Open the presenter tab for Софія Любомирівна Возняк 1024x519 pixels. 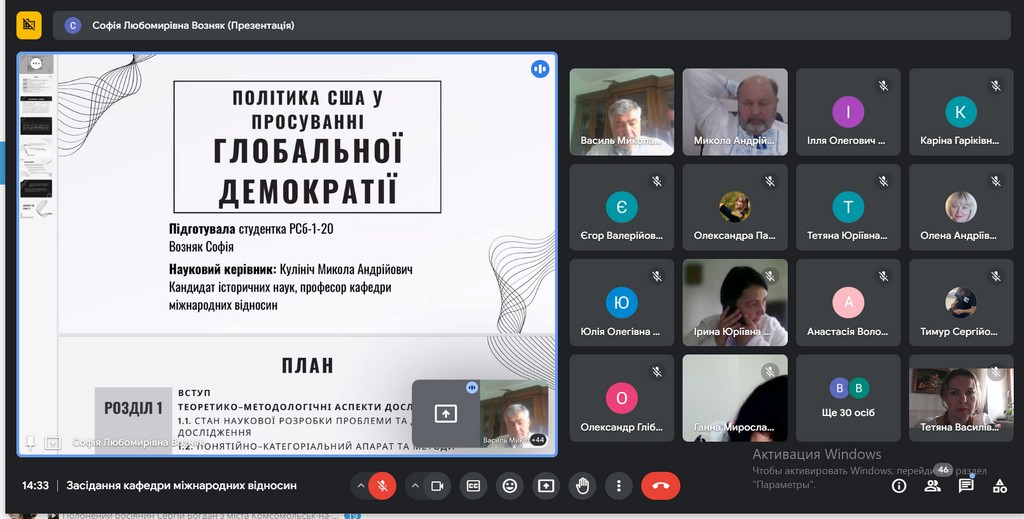click(x=180, y=25)
